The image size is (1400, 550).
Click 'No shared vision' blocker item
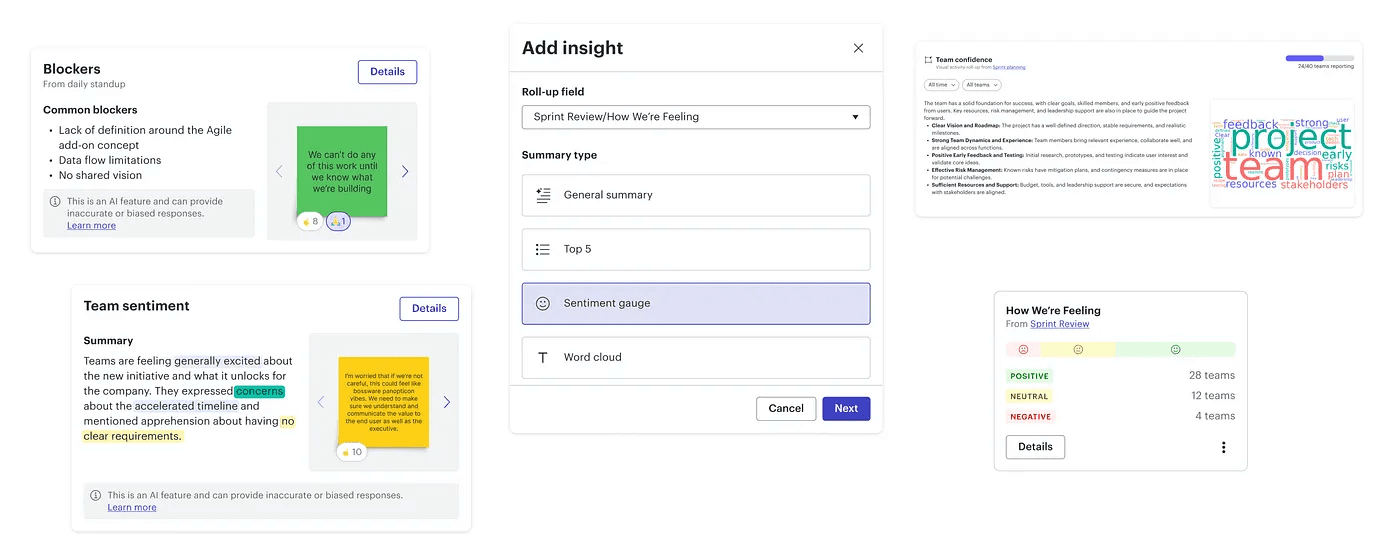[x=100, y=176]
